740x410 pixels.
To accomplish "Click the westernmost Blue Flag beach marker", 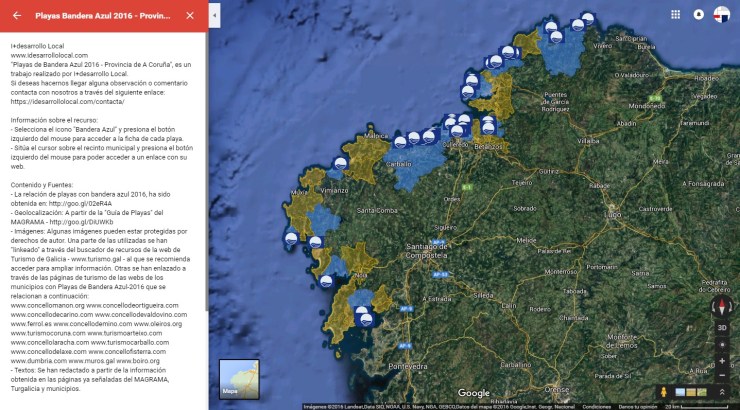I will 291,239.
